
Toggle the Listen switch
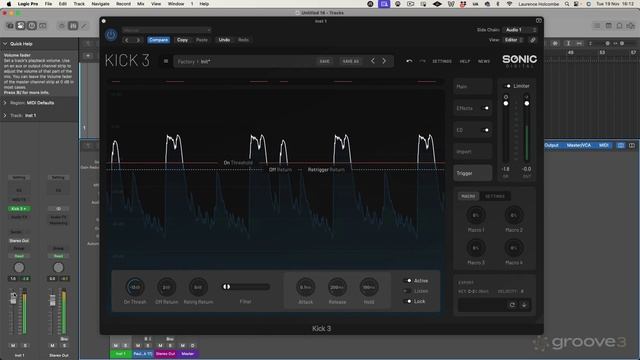[407, 291]
